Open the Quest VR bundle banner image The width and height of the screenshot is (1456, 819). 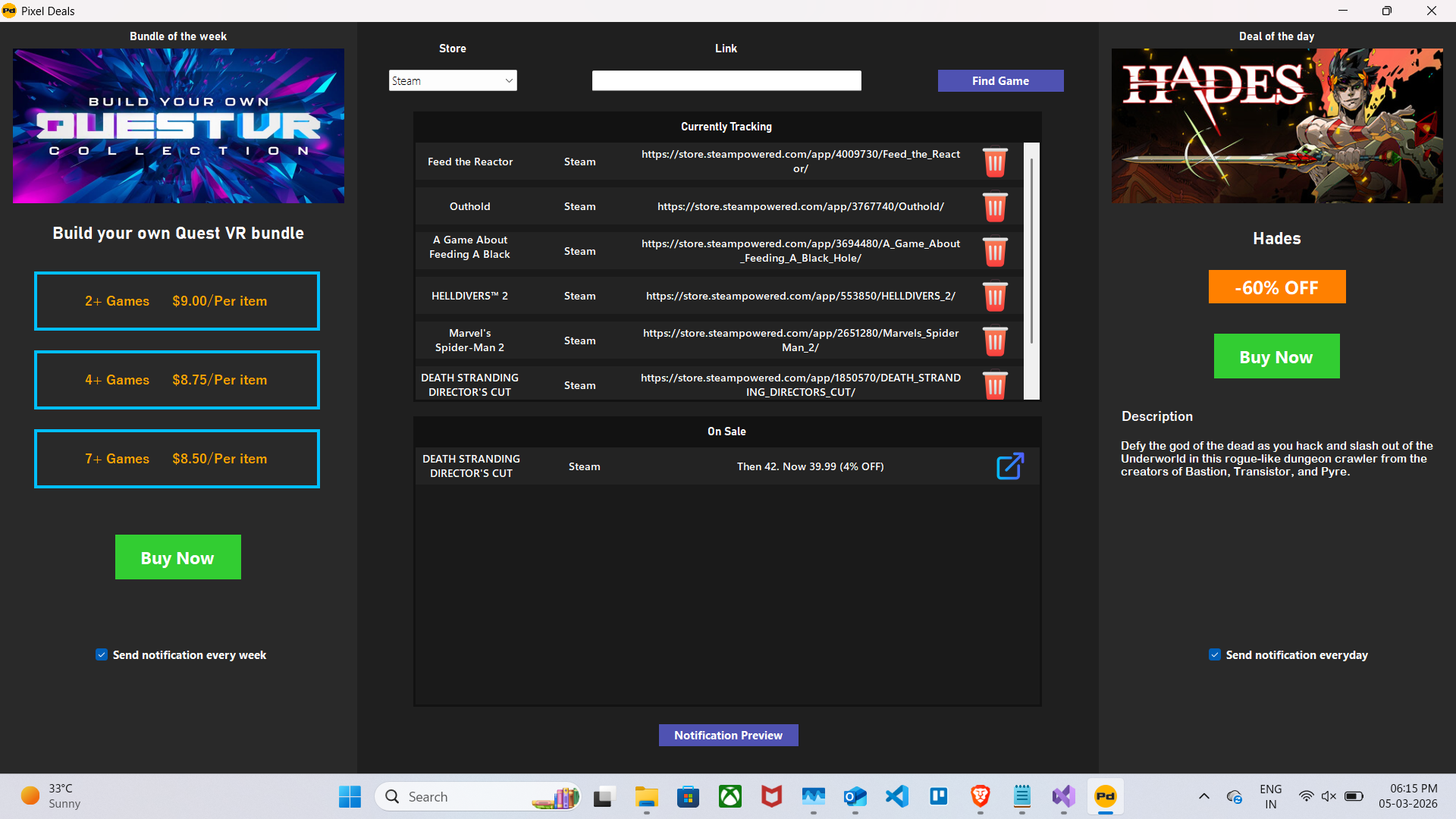click(178, 126)
